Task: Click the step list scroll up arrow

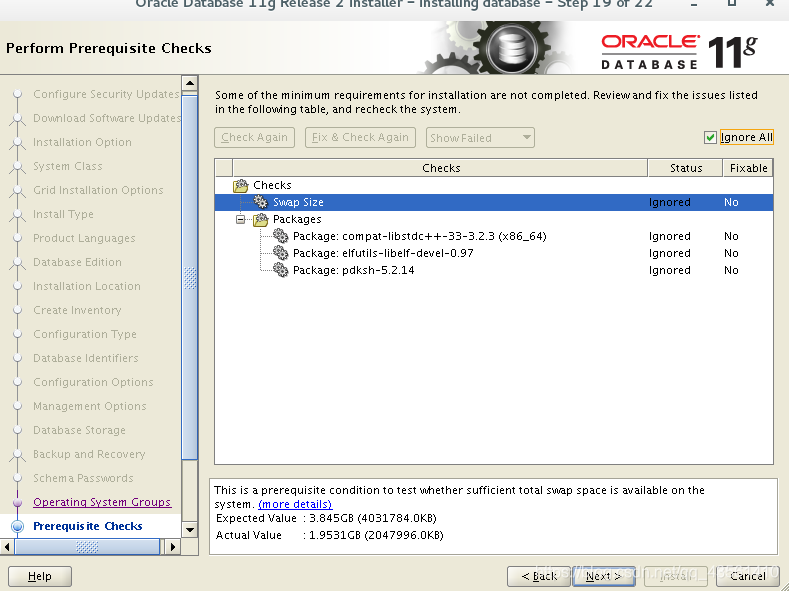Action: 190,83
